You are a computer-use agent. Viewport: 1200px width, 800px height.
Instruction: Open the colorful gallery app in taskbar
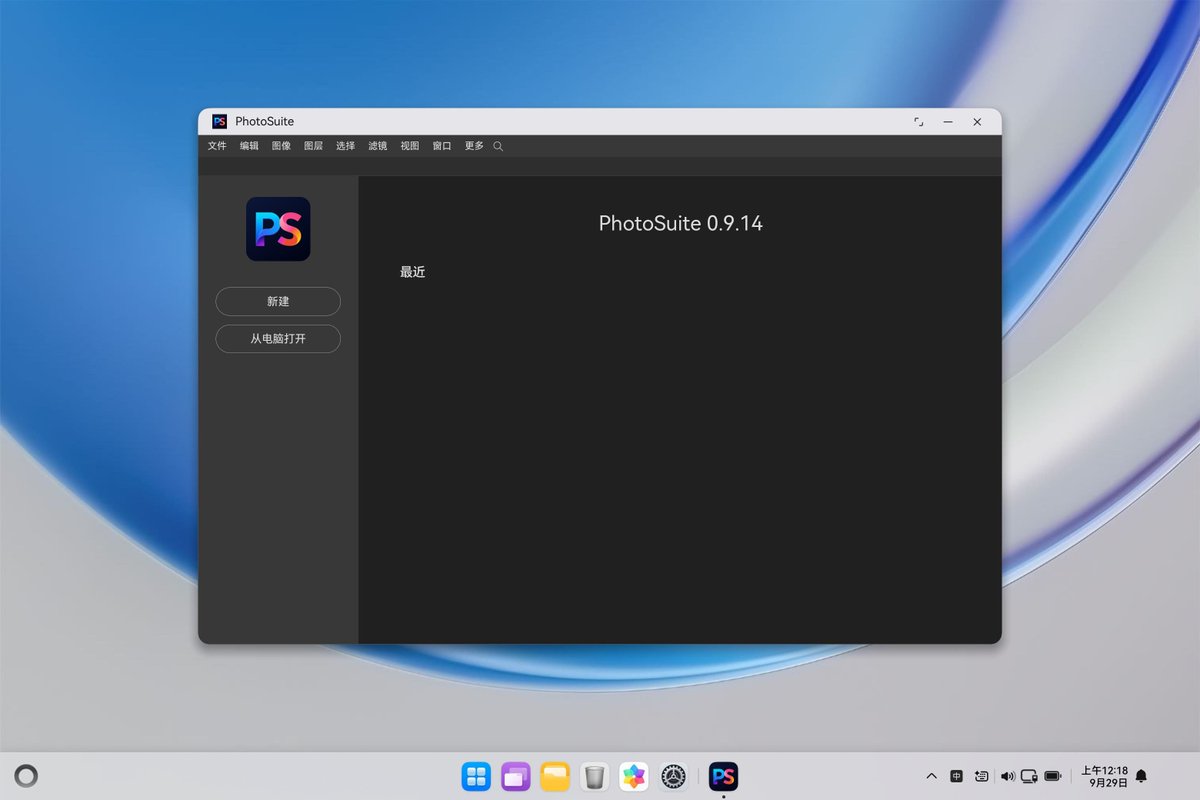coord(634,776)
